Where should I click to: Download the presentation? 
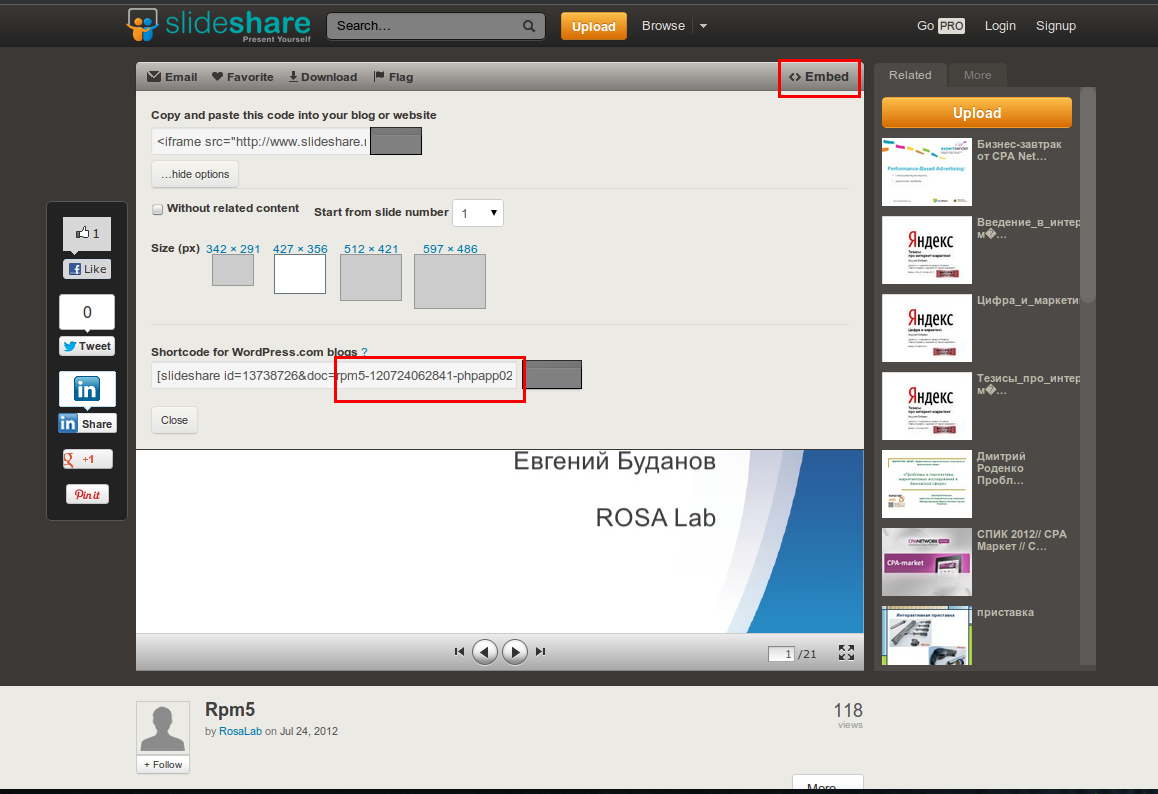[x=323, y=77]
